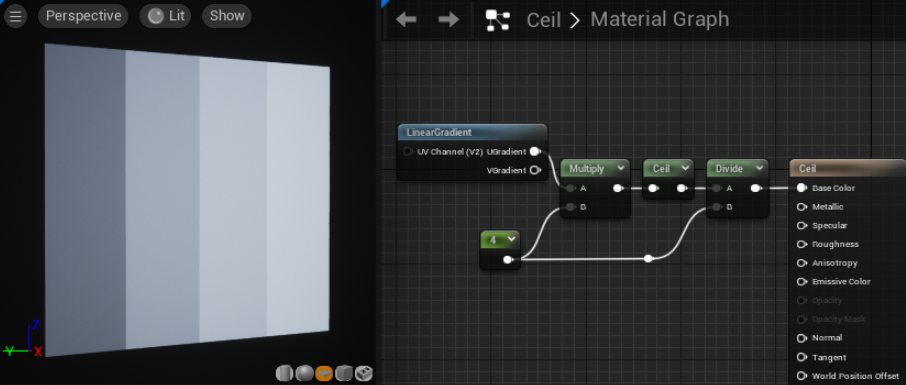Viewport: 906px width, 385px height.
Task: Click the Divide node output pin
Action: [x=755, y=188]
